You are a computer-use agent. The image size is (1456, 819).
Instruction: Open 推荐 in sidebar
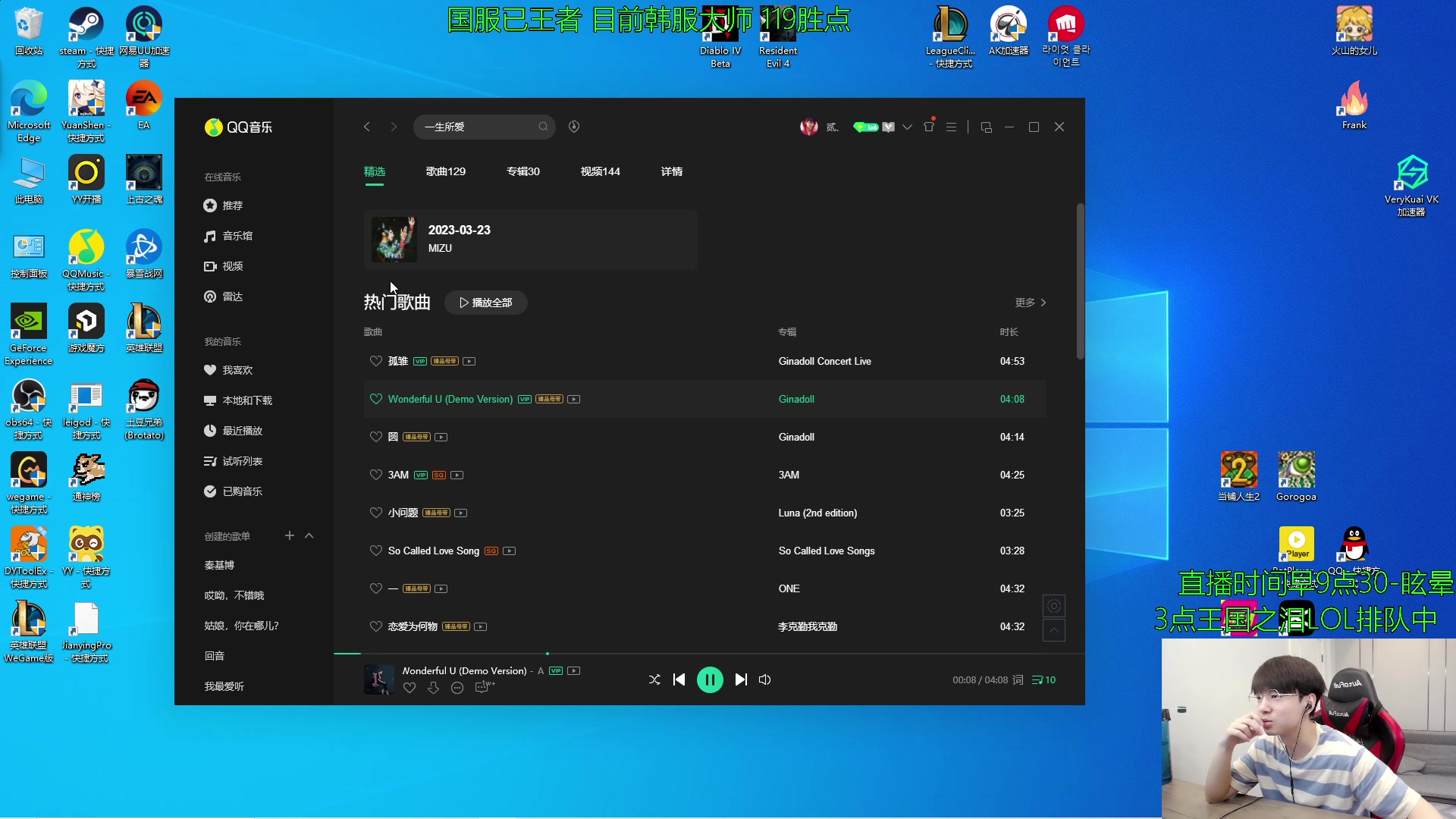223,206
